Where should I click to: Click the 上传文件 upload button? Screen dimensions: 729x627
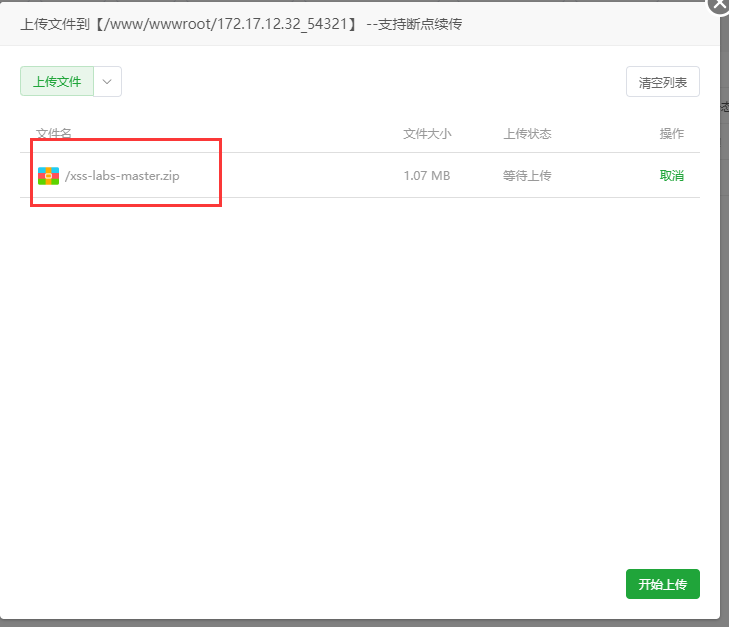point(57,82)
